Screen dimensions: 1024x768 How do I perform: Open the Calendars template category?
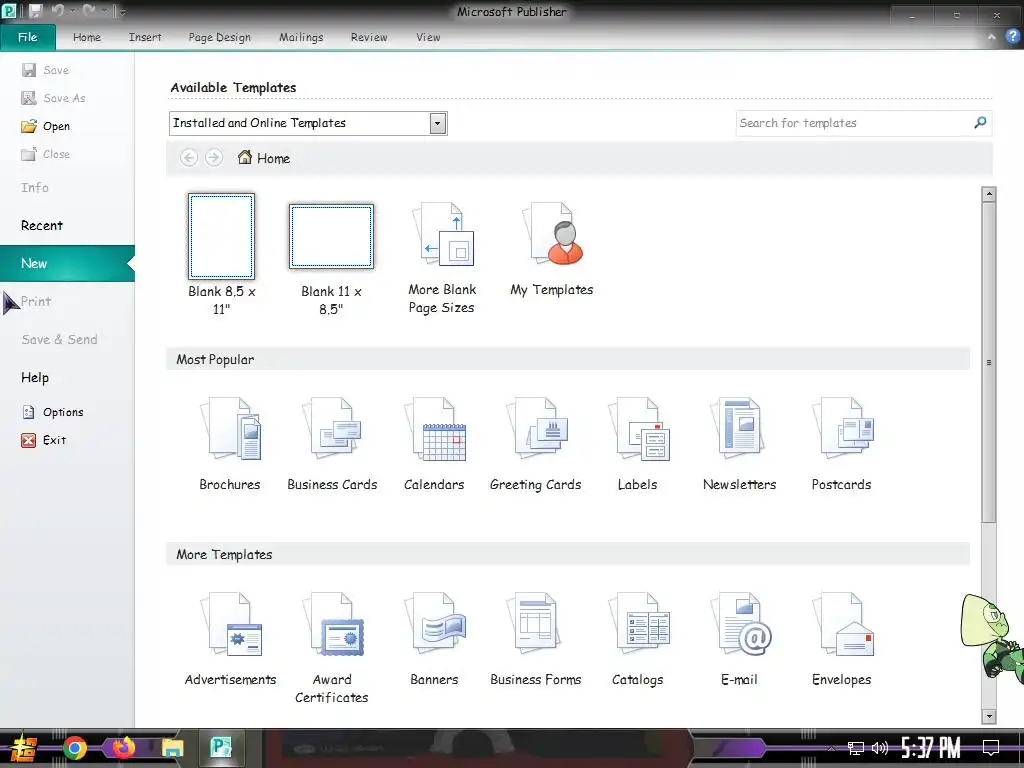click(434, 443)
